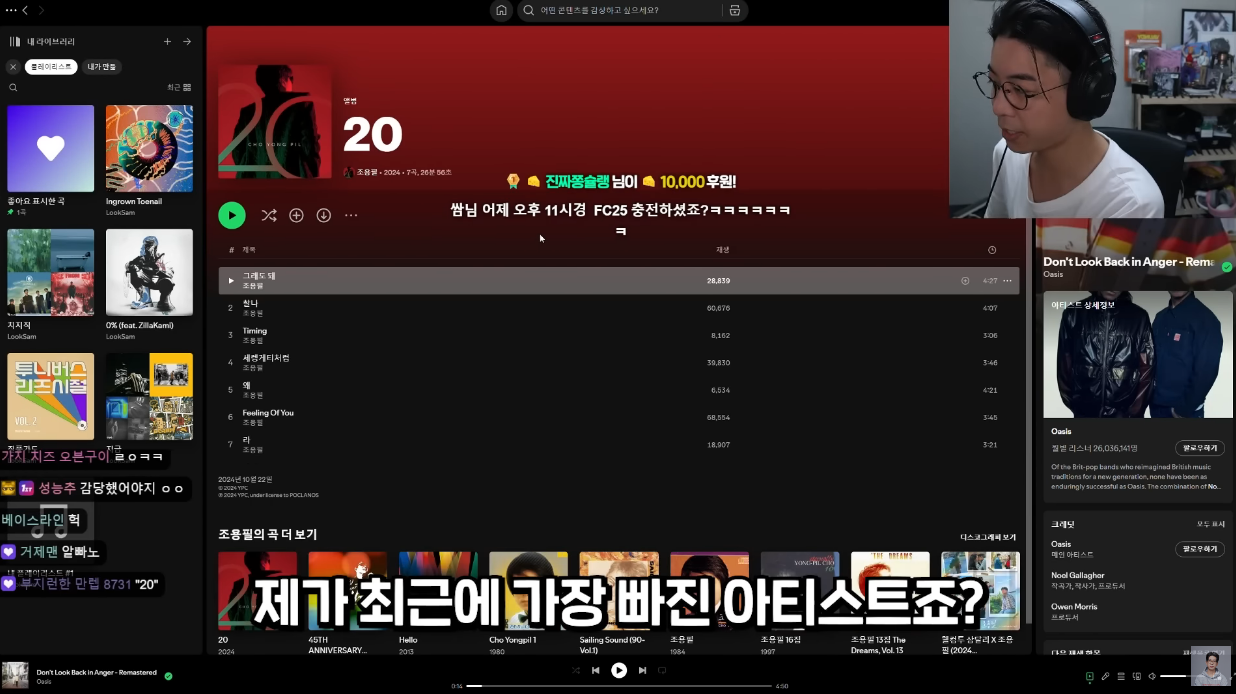Toggle shuffle for the album
Viewport: 1236px width, 694px height.
click(269, 215)
